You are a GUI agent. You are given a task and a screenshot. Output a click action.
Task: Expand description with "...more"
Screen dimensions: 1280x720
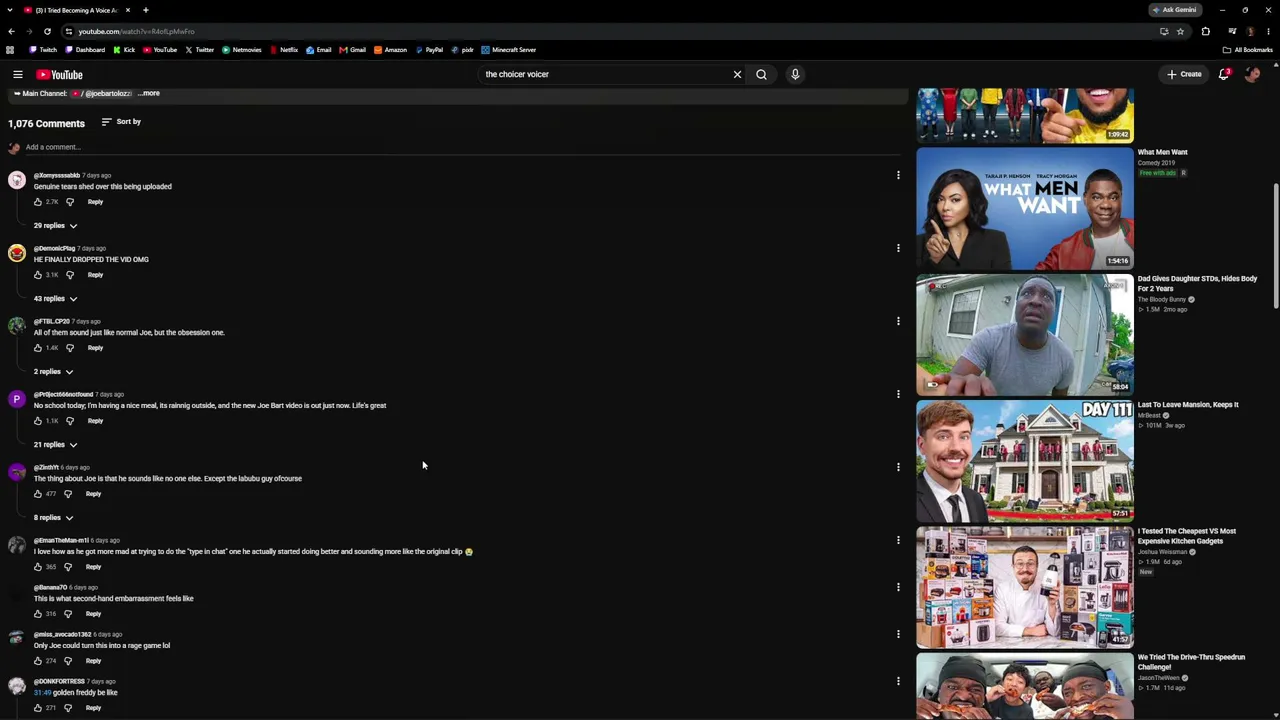(x=149, y=93)
